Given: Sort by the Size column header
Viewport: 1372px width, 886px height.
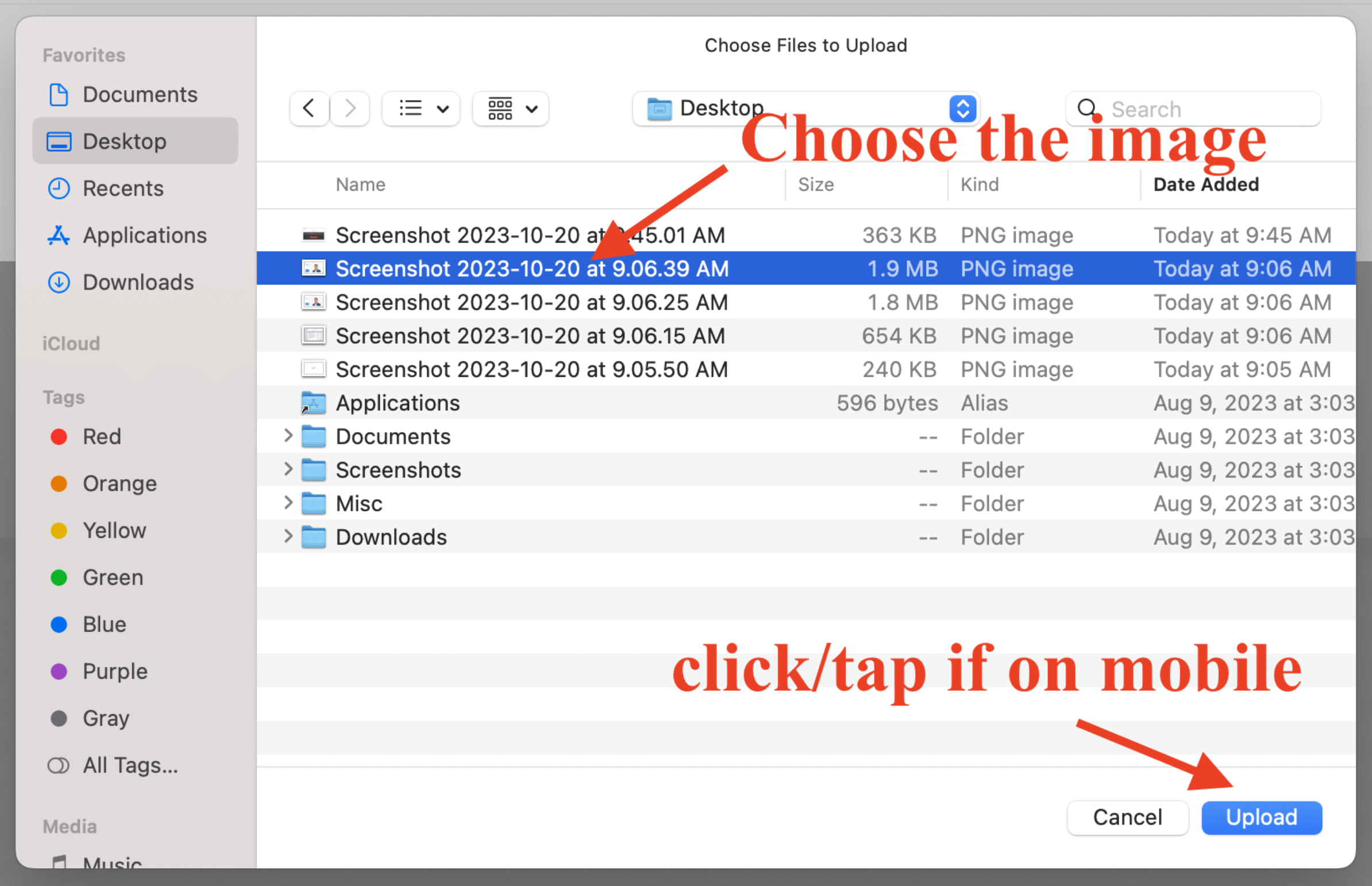Looking at the screenshot, I should [816, 184].
